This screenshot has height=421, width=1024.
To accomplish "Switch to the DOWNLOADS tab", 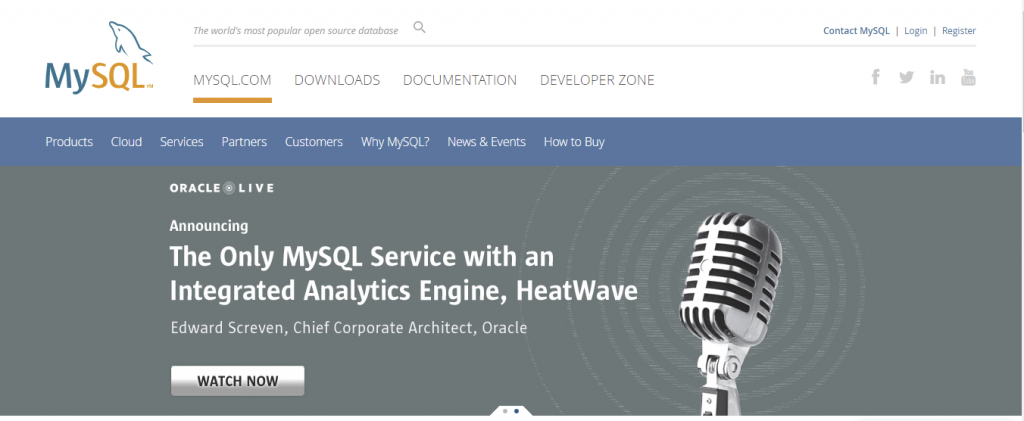I will pos(337,80).
